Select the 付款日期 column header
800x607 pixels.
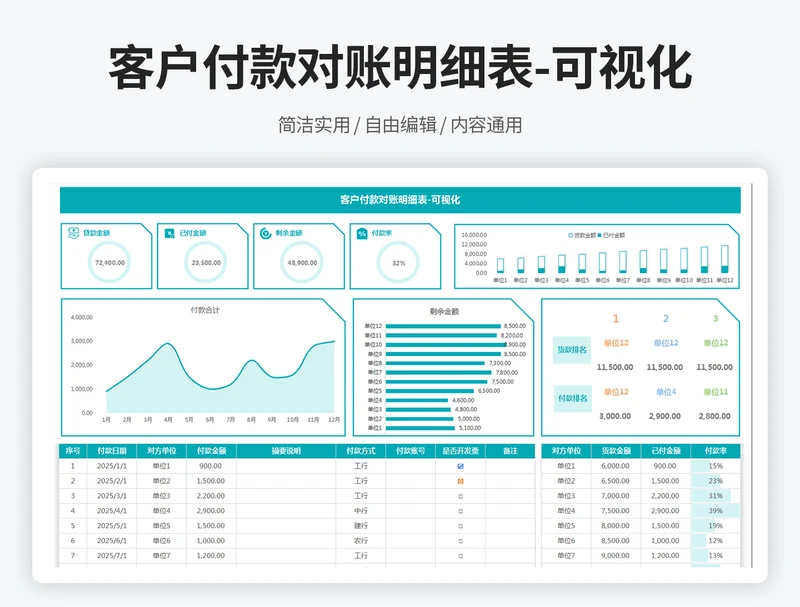112,451
